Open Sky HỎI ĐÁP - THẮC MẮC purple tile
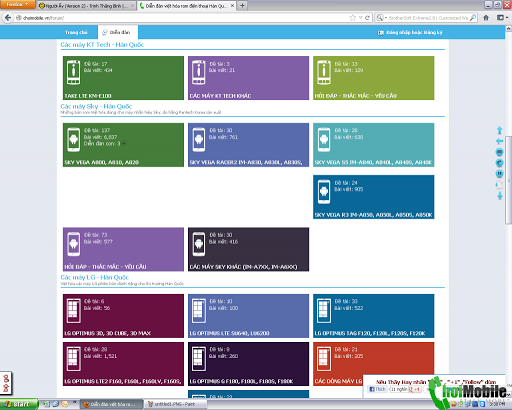Screen dimensions: 512x410 (x=123, y=249)
